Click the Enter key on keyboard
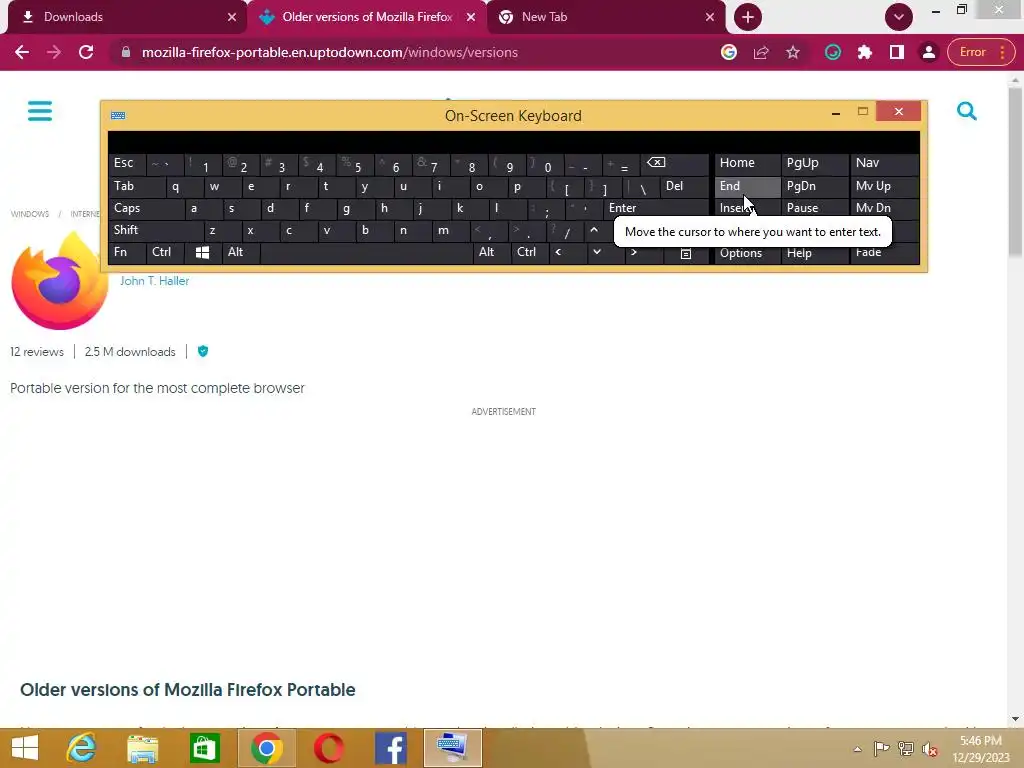This screenshot has height=768, width=1024. pos(655,208)
